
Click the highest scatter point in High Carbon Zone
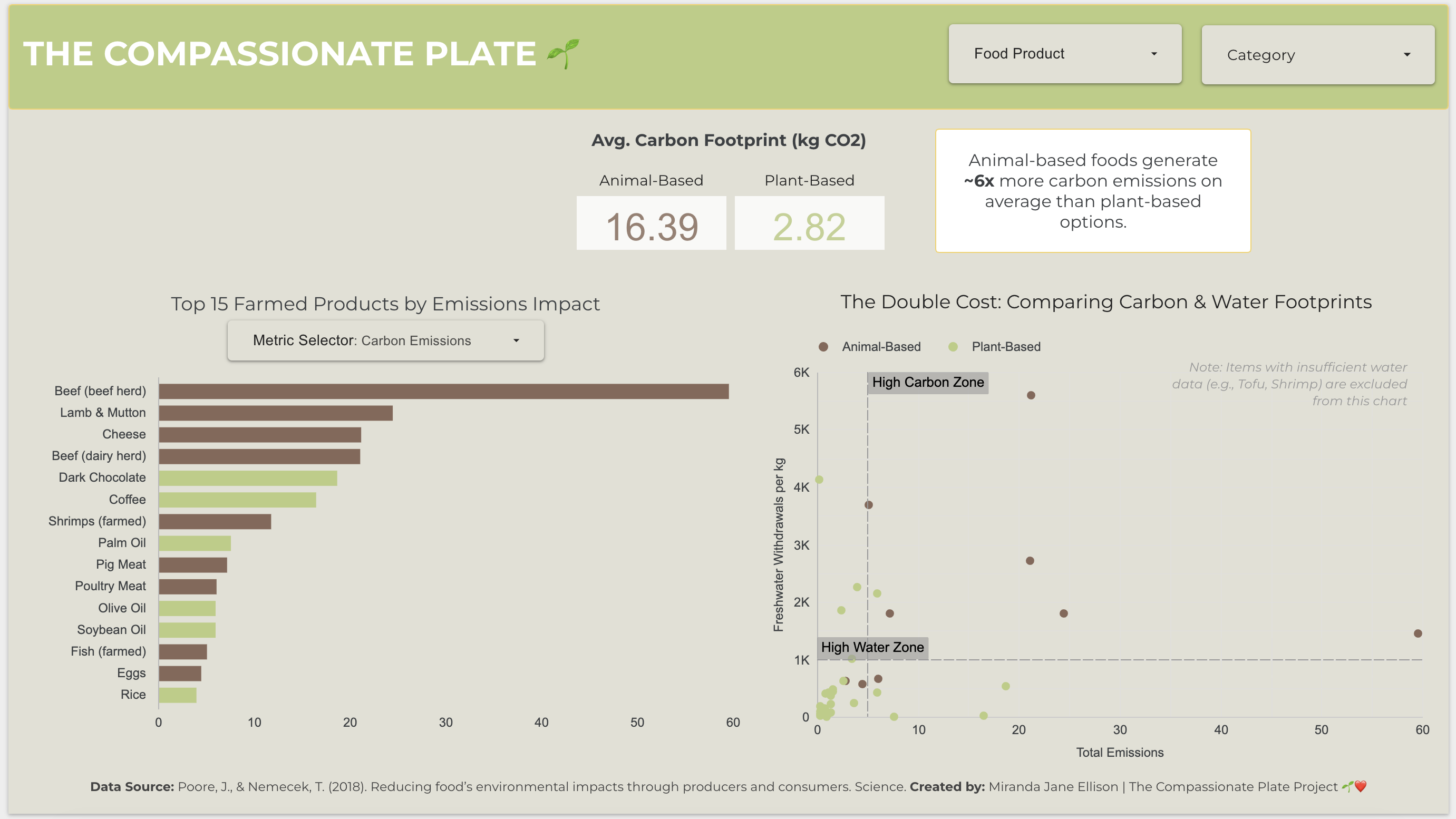[x=1031, y=396]
